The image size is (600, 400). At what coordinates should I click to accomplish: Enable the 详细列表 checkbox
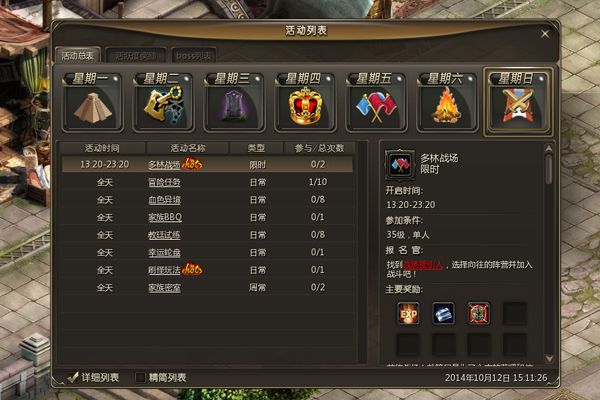[73, 378]
